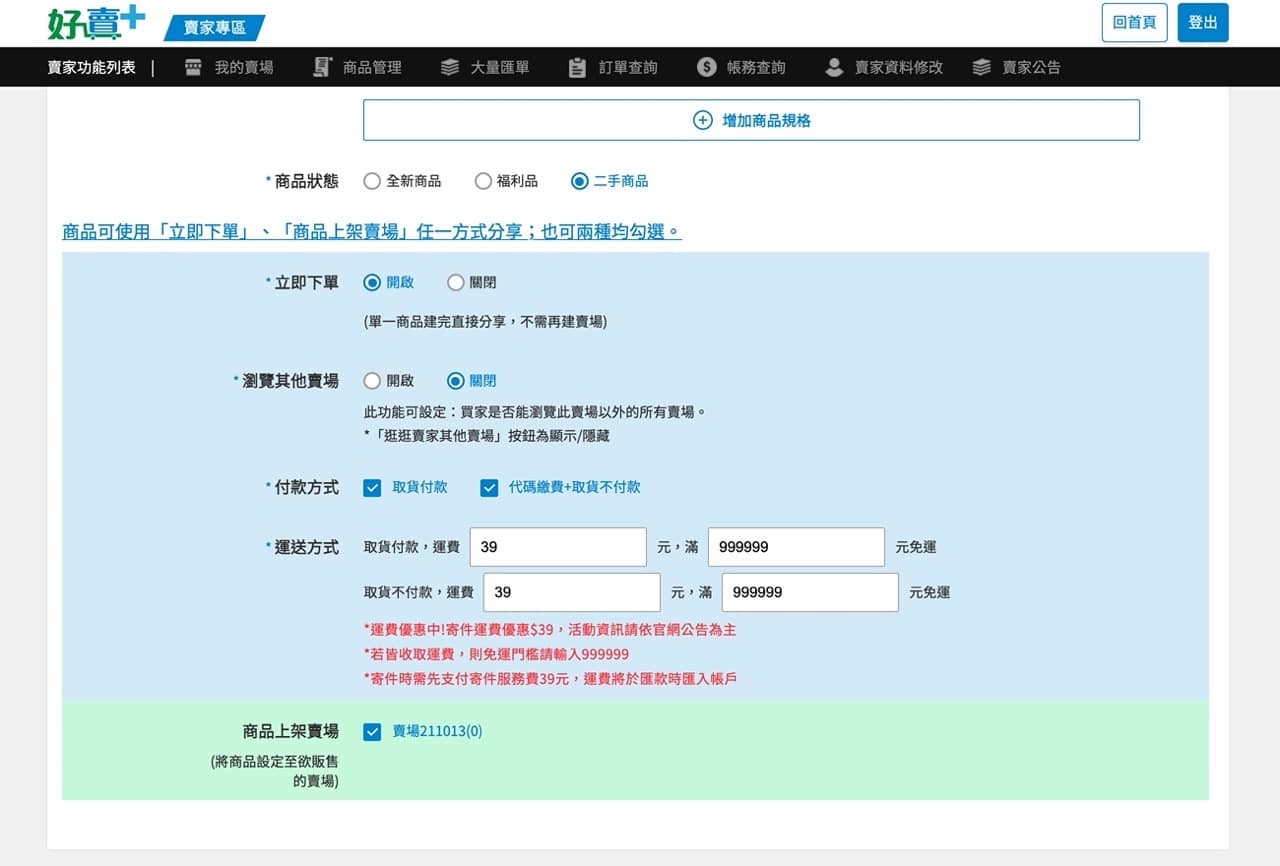
Task: Click the layers icon beside 賣家公告
Action: click(x=982, y=67)
